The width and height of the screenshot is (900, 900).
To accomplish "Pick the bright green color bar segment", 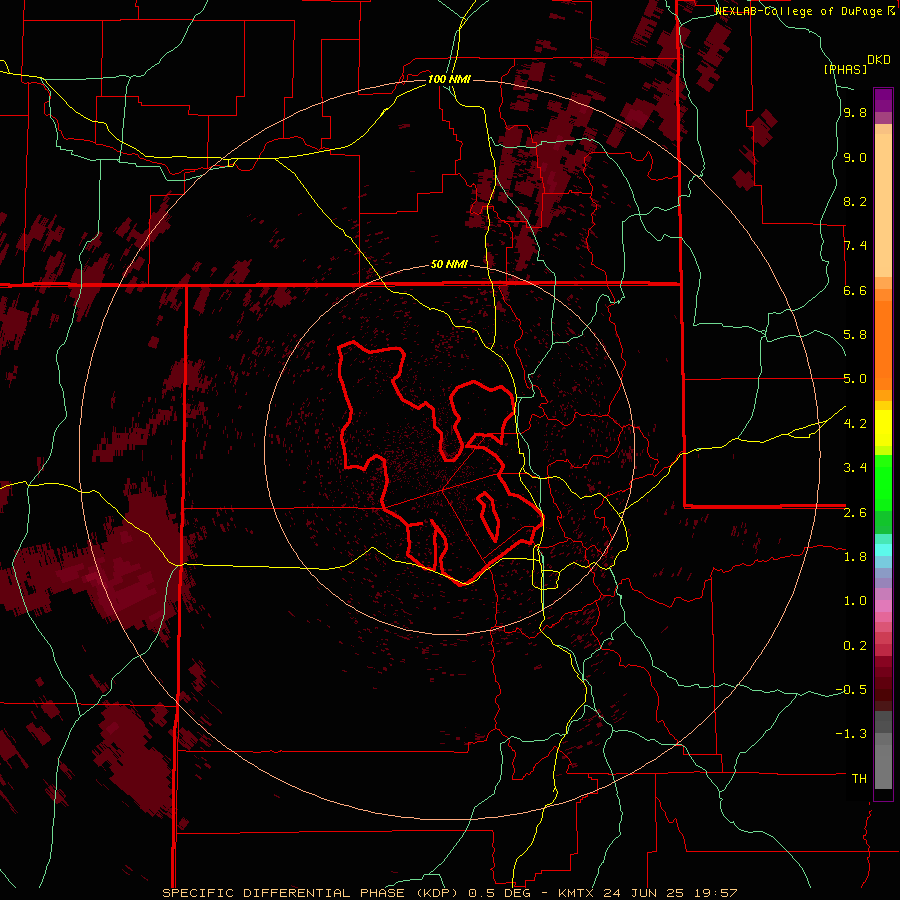I will coord(883,484).
